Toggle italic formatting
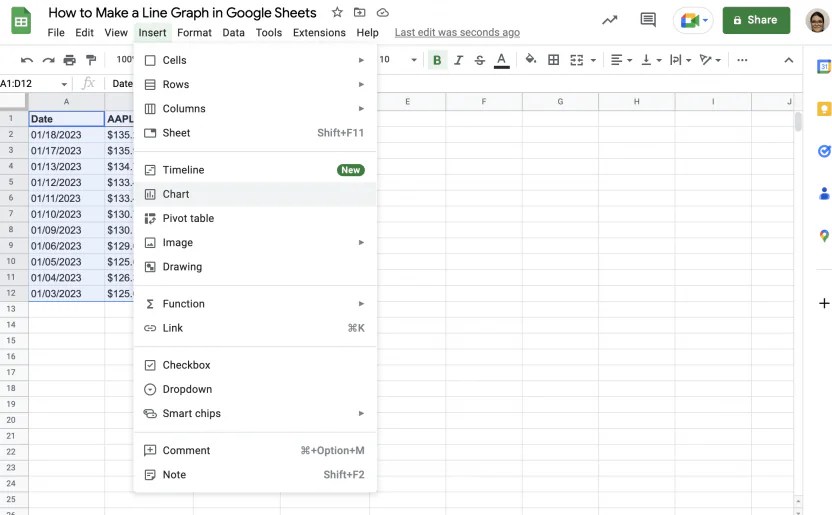The height and width of the screenshot is (515, 832). [x=458, y=60]
